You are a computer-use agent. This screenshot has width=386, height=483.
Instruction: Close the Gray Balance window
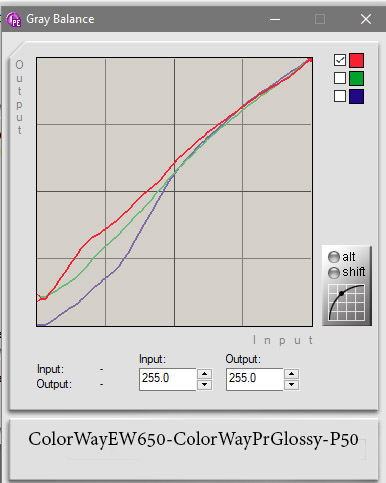(366, 19)
